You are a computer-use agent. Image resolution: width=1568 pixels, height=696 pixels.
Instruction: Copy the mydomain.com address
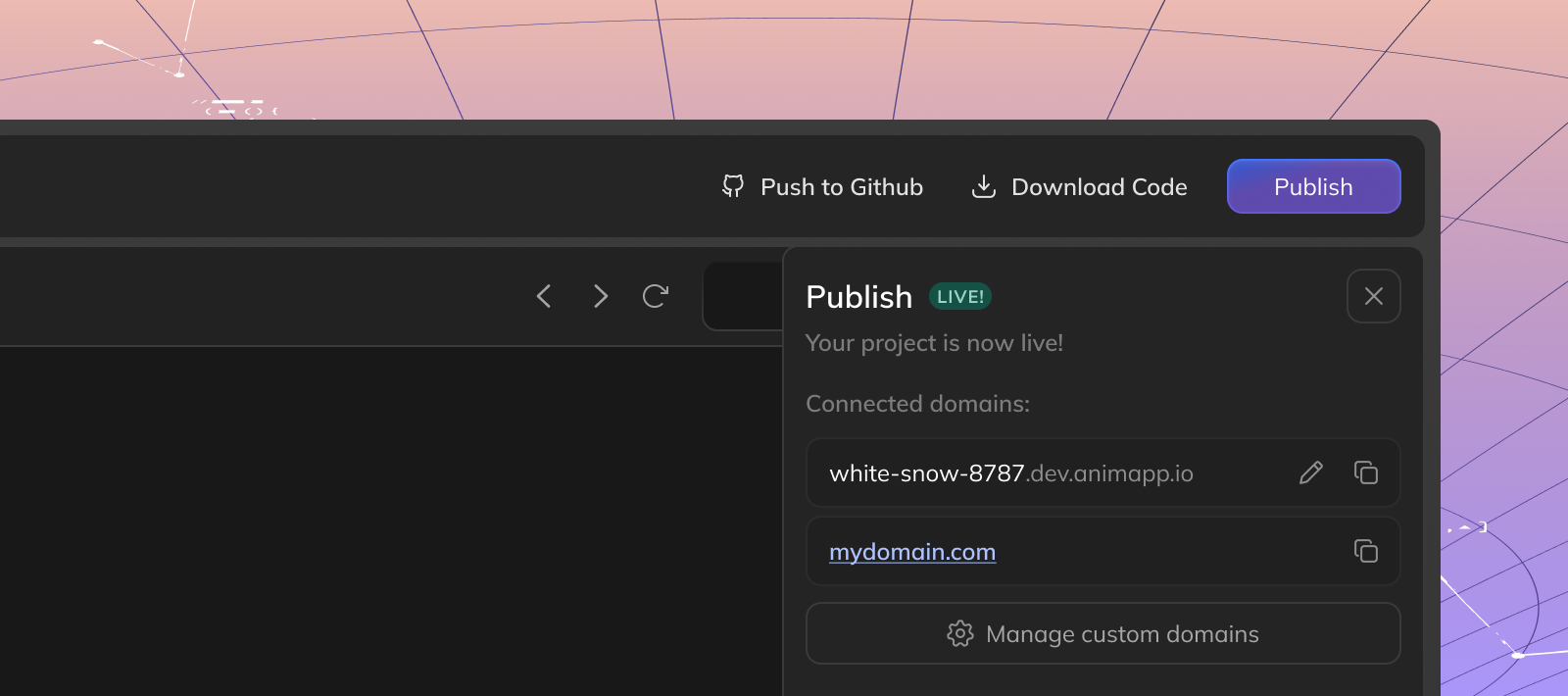pos(1366,551)
